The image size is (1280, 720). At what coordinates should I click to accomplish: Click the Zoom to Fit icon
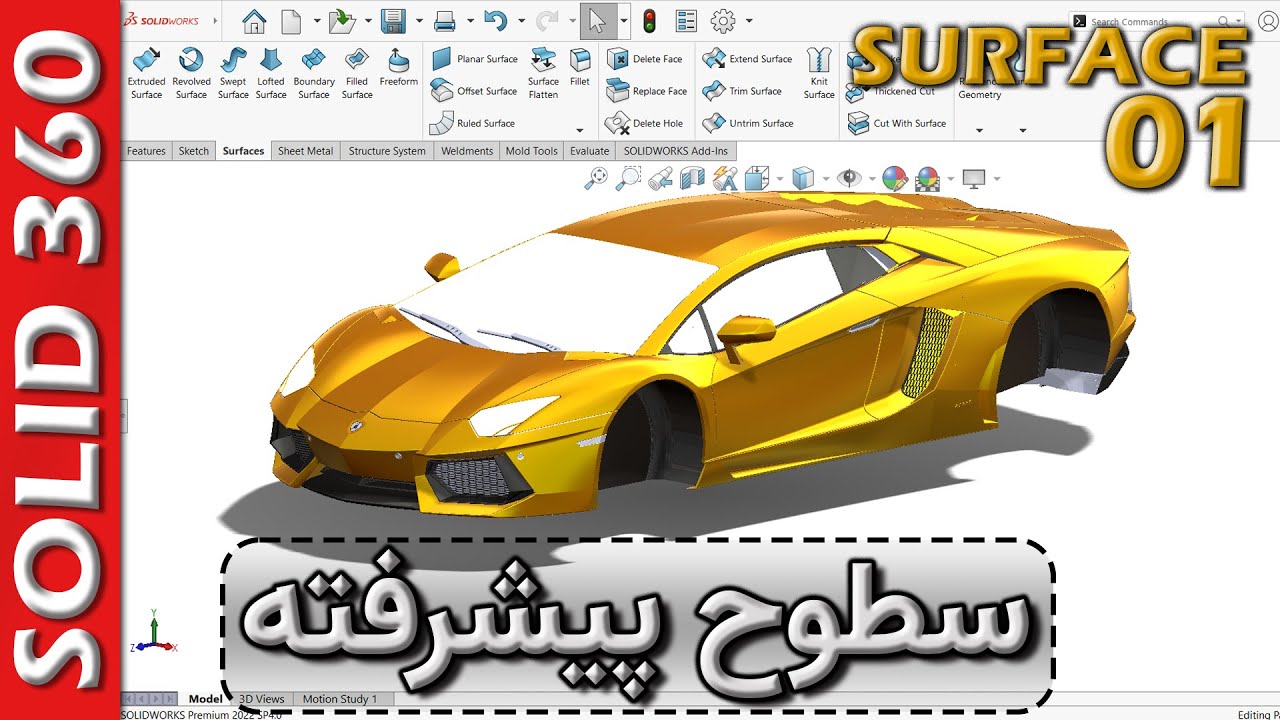click(x=596, y=179)
